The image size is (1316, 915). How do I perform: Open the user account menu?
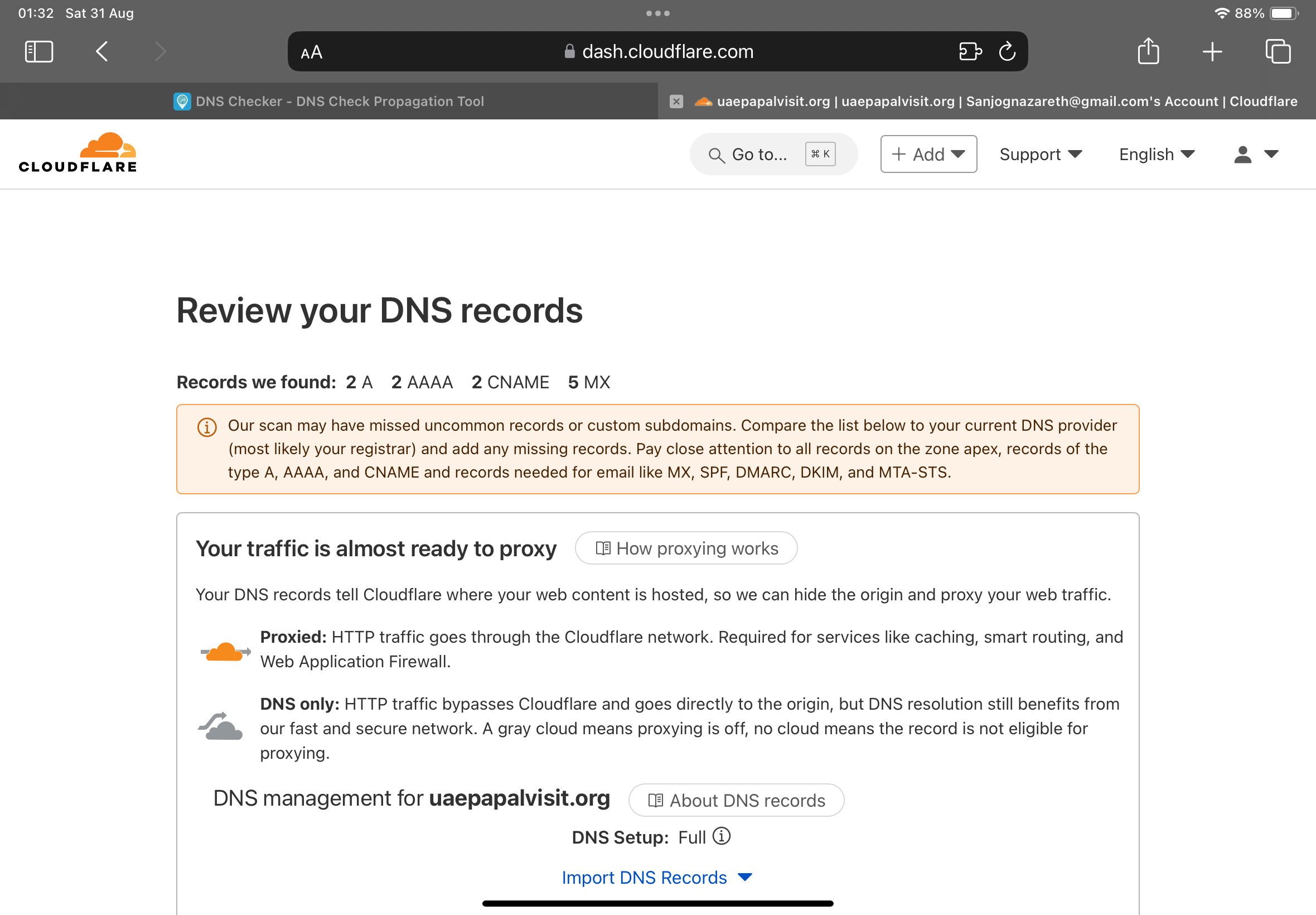1255,154
